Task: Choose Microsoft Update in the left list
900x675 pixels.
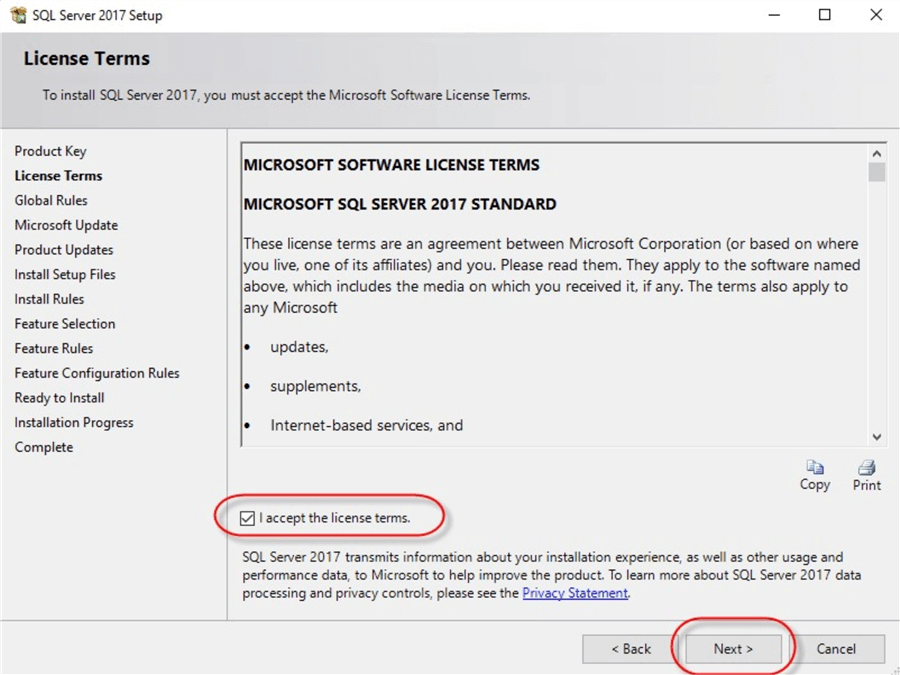Action: pyautogui.click(x=66, y=225)
